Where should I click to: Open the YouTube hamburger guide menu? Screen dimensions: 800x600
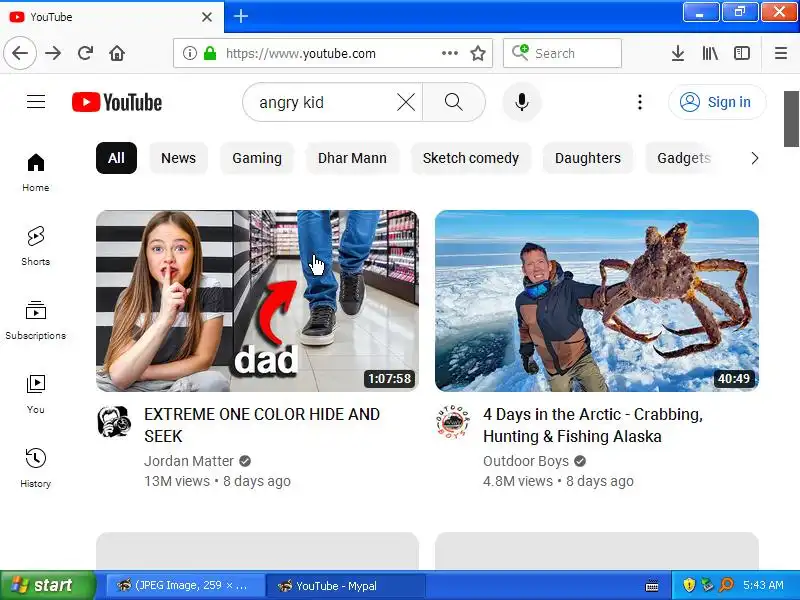[36, 102]
